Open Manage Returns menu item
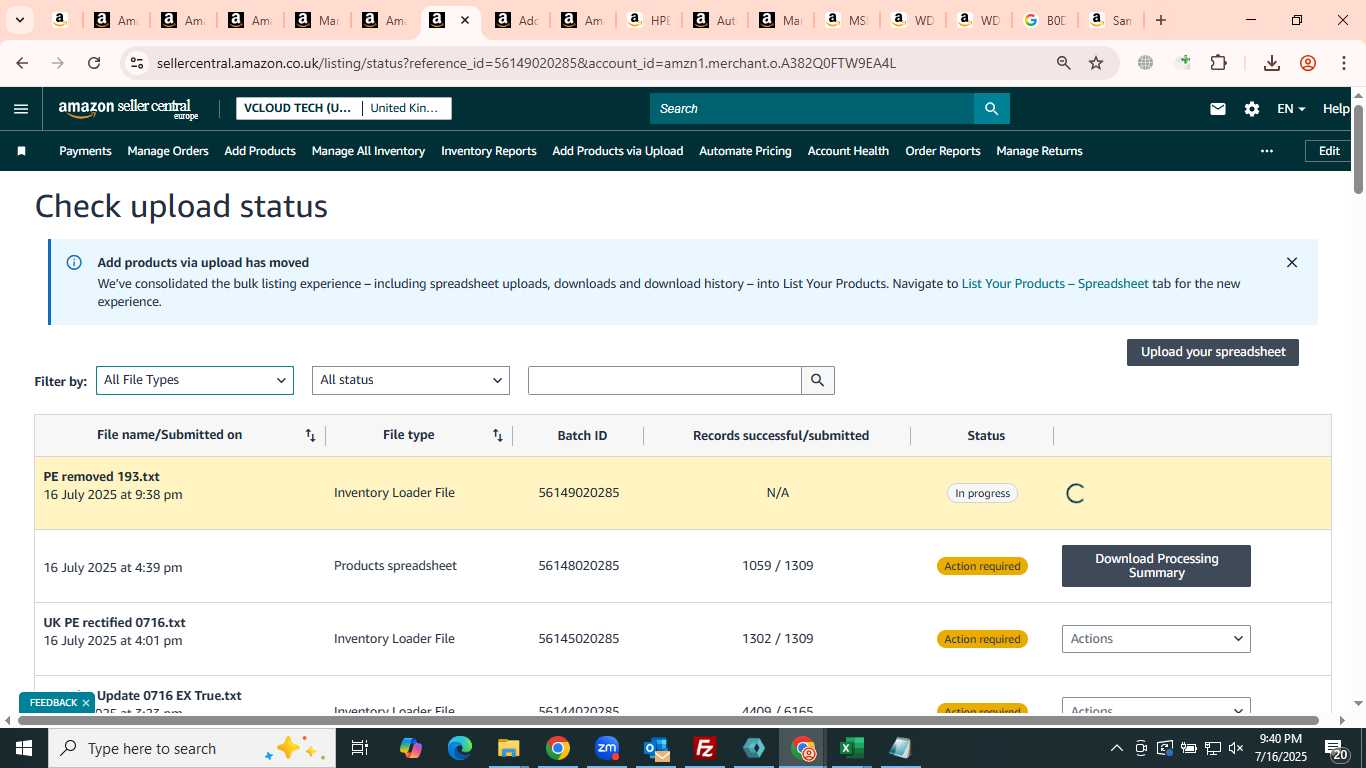Viewport: 1366px width, 768px height. click(1039, 151)
